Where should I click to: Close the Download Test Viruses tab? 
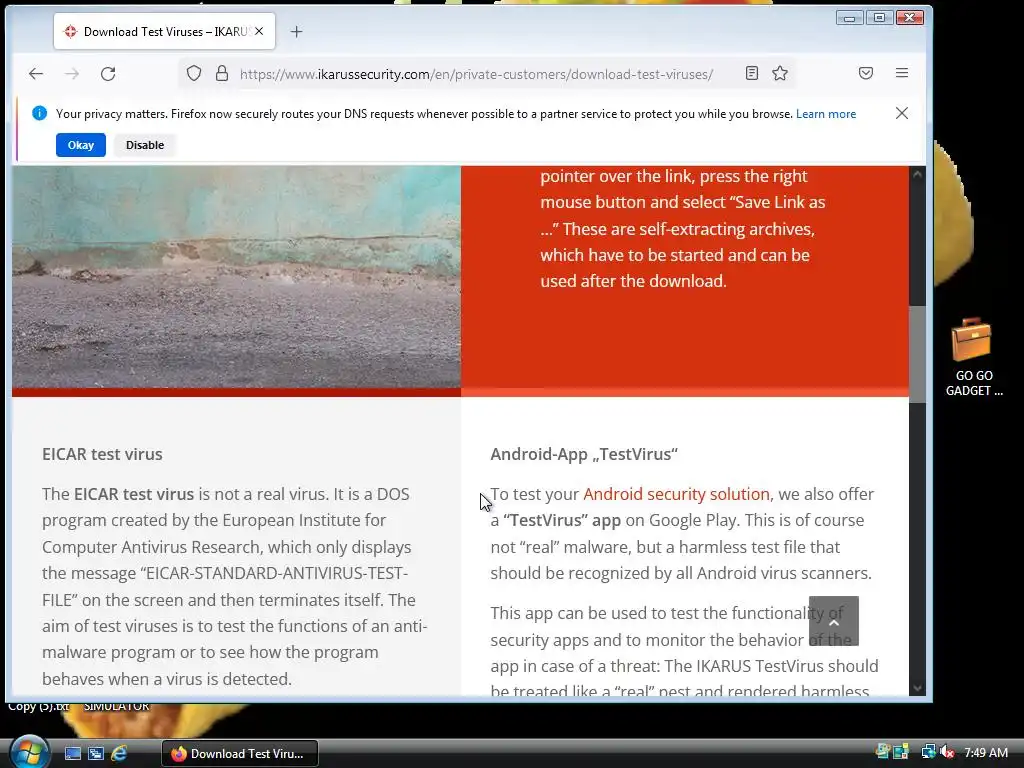(259, 31)
